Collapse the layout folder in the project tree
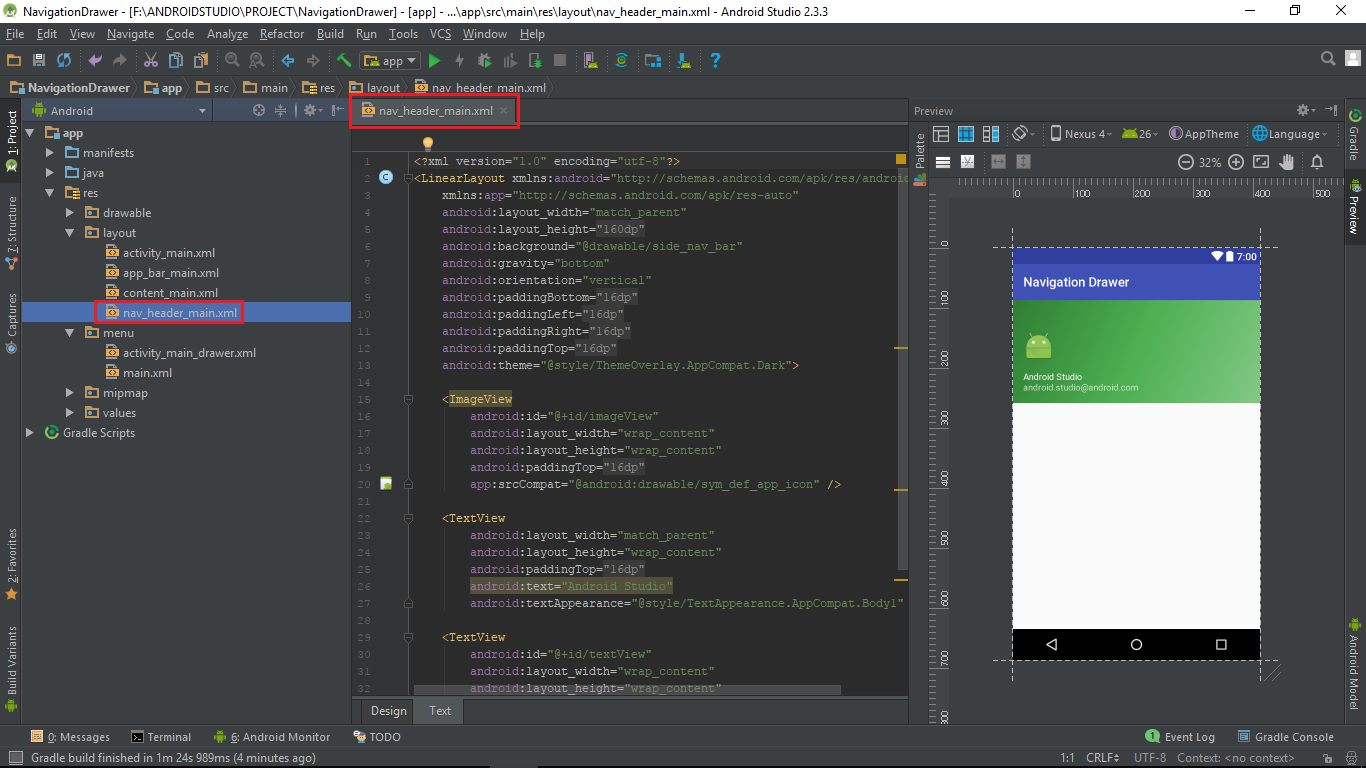Viewport: 1366px width, 768px height. coord(69,232)
